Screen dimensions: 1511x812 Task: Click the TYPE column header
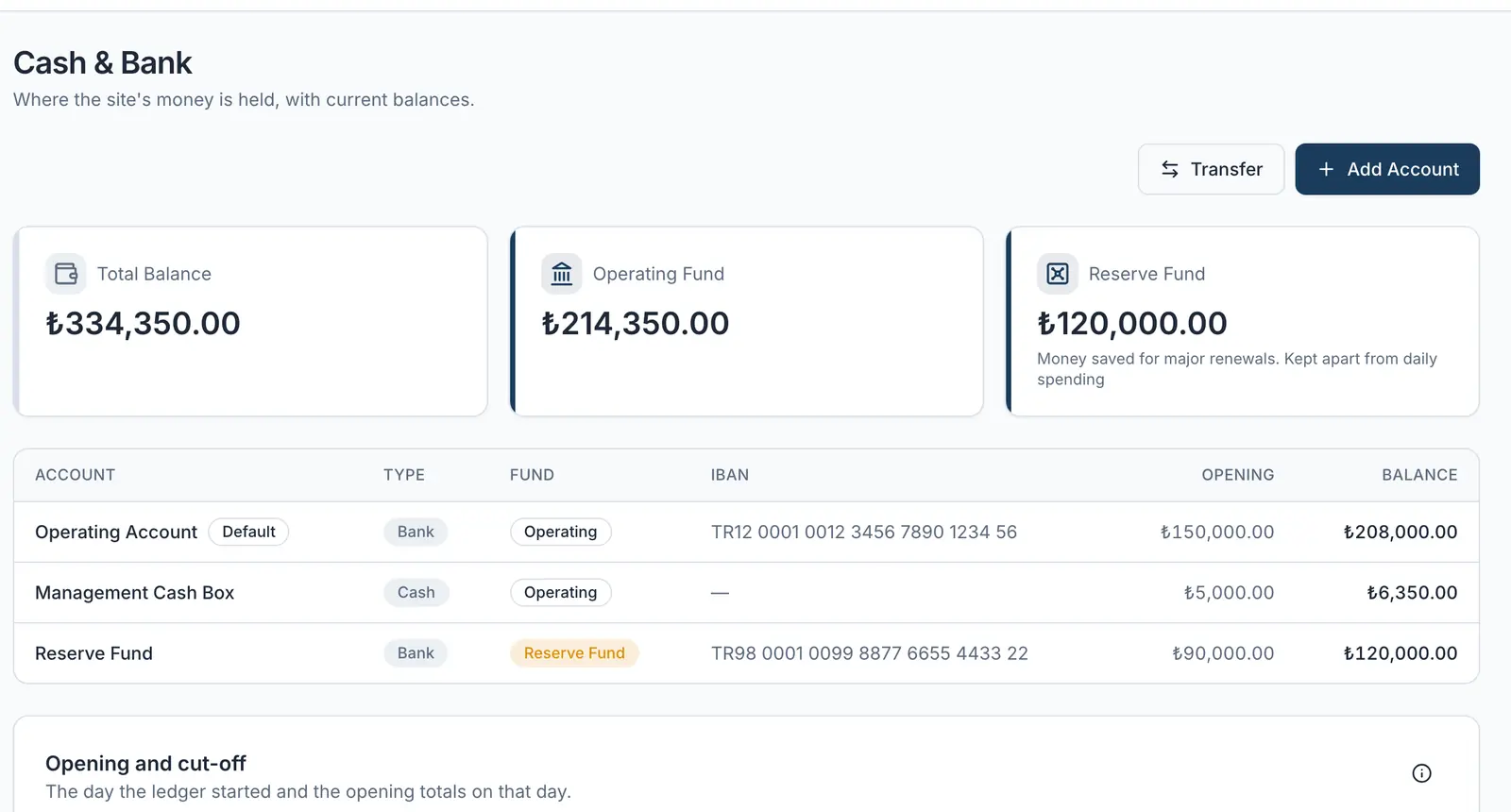click(x=404, y=475)
